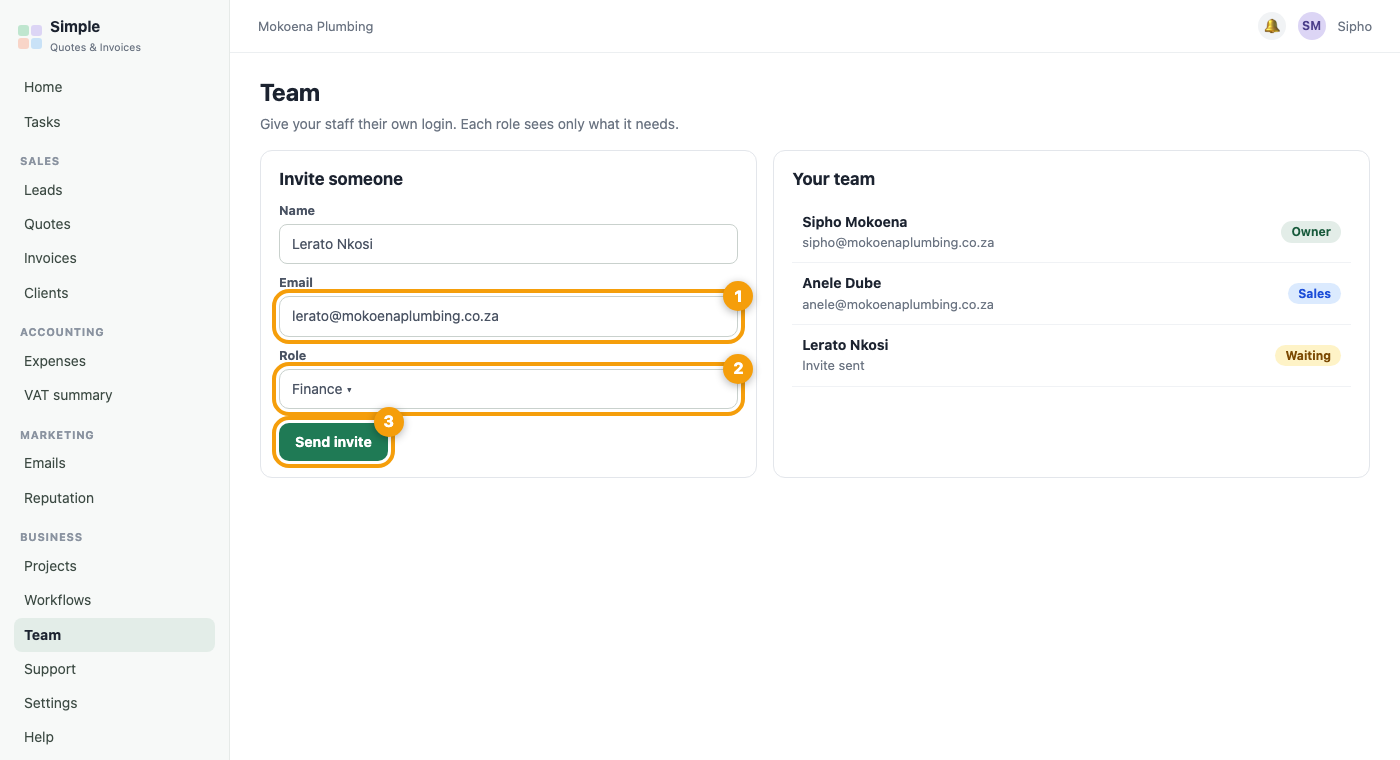The width and height of the screenshot is (1400, 760).
Task: Click the Sipho username in the header
Action: [1355, 26]
